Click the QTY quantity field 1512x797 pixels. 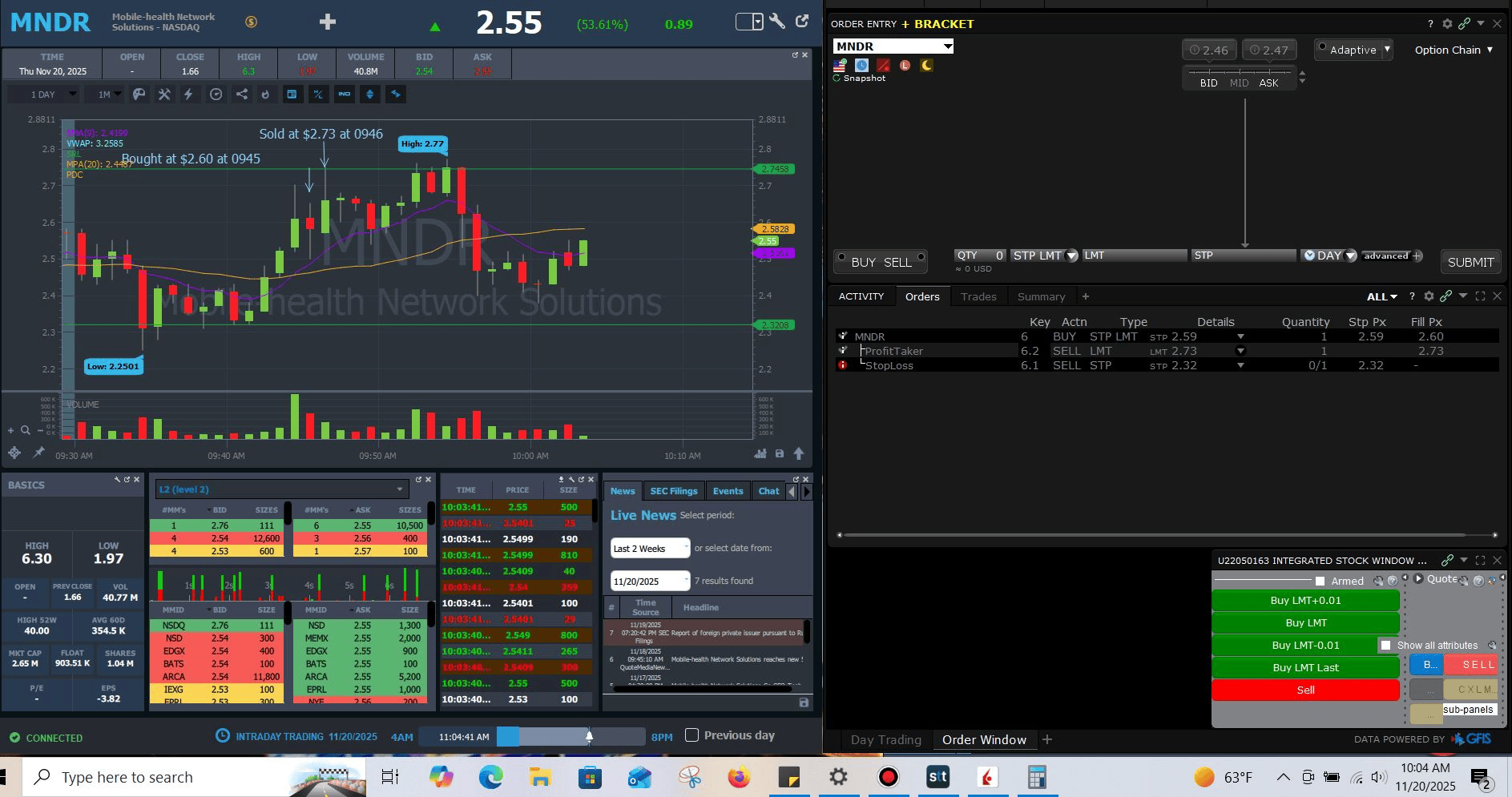point(979,256)
